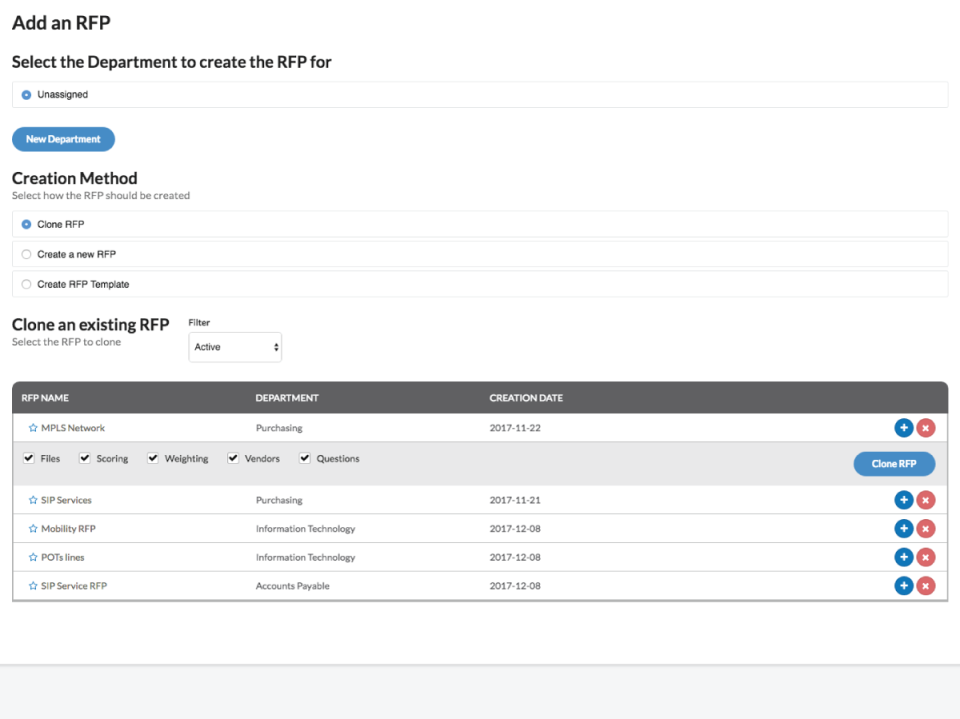Disable the Vendors checkbox
Viewport: 960px width, 719px height.
click(x=233, y=459)
